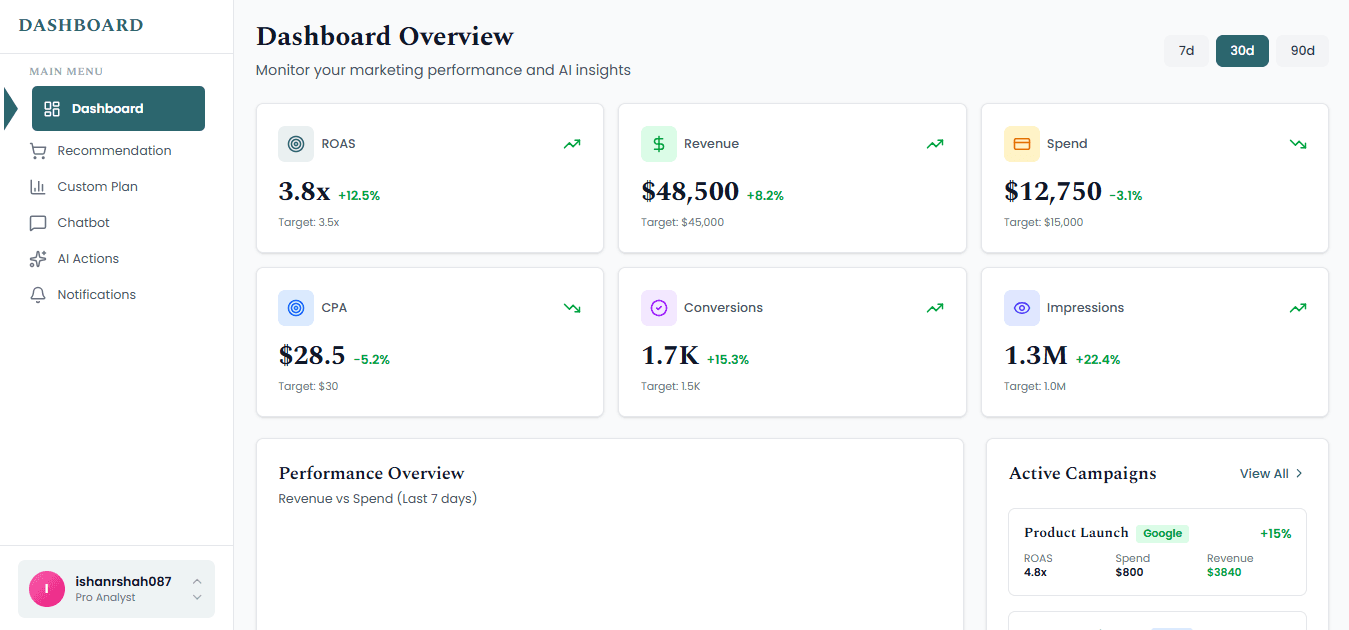Click the Google badge on Product Launch campaign
This screenshot has height=630, width=1349.
coord(1162,533)
